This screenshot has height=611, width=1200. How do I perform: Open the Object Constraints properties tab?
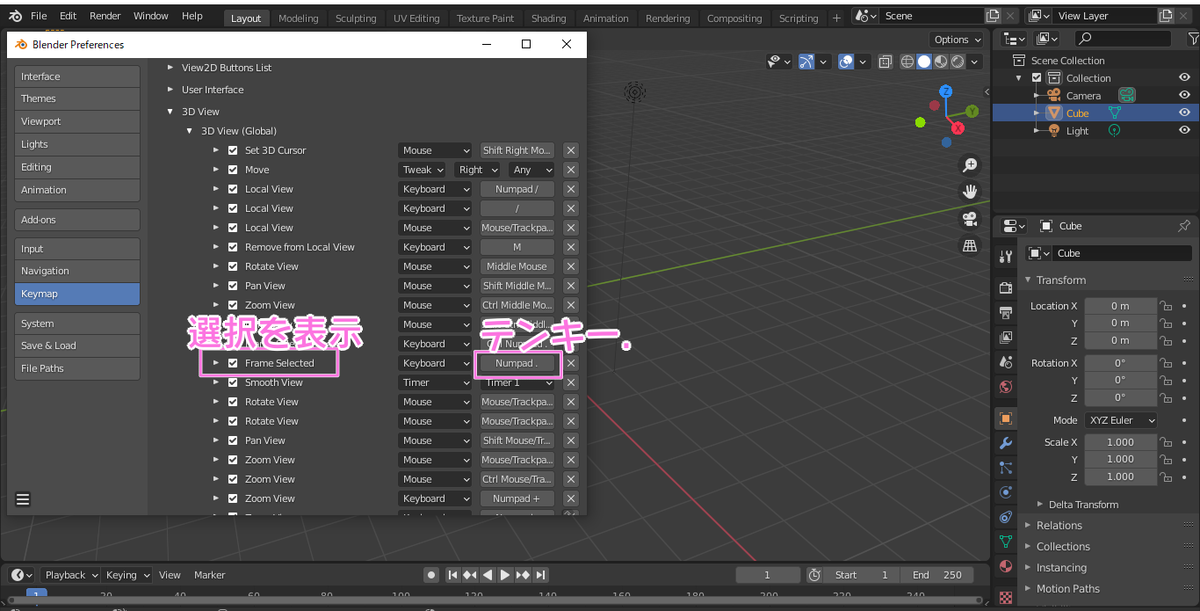pos(1006,517)
